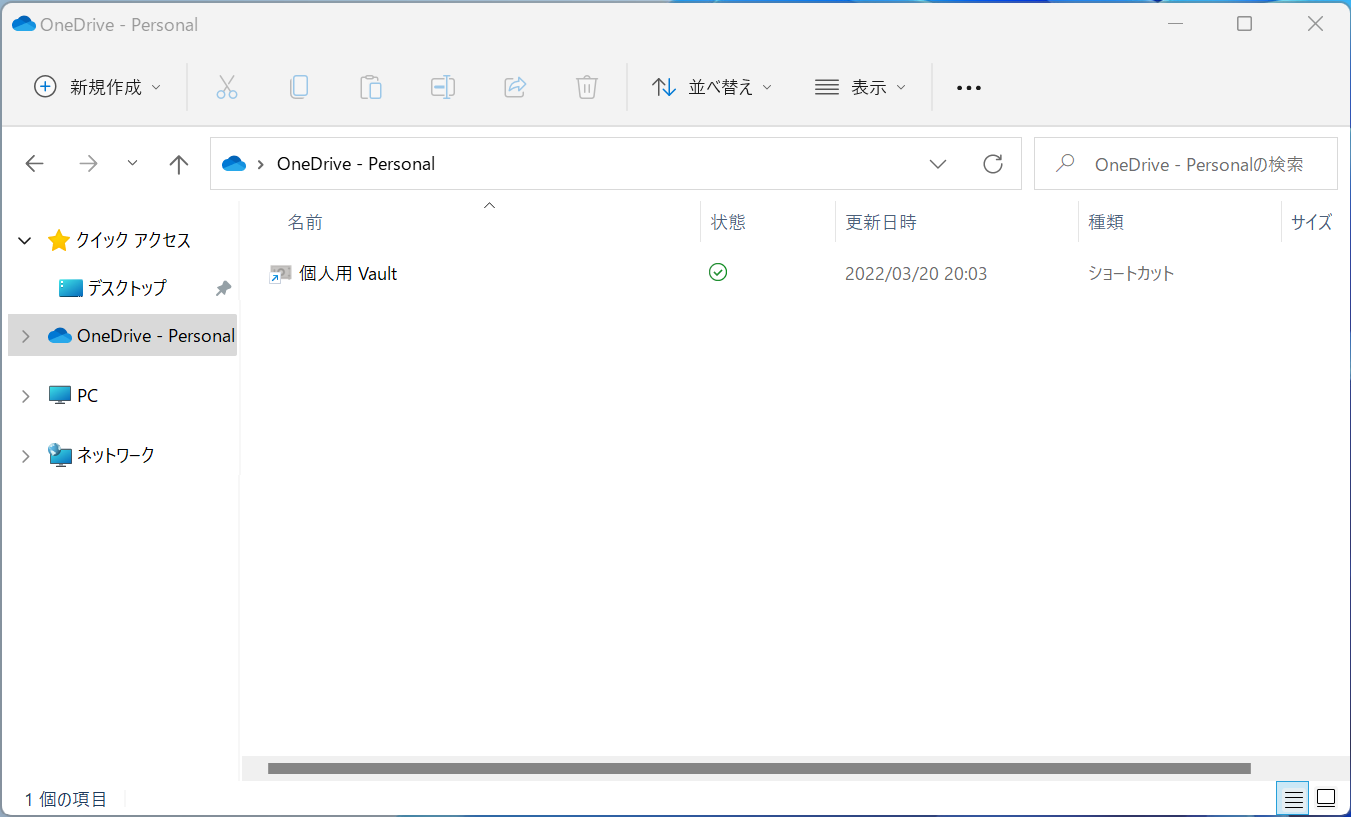
Task: Click the Share icon in toolbar
Action: coord(515,87)
